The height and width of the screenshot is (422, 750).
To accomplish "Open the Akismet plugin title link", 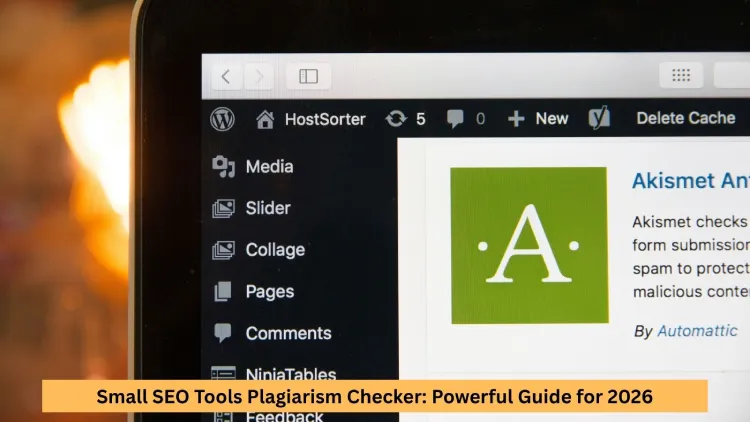I will click(x=691, y=180).
